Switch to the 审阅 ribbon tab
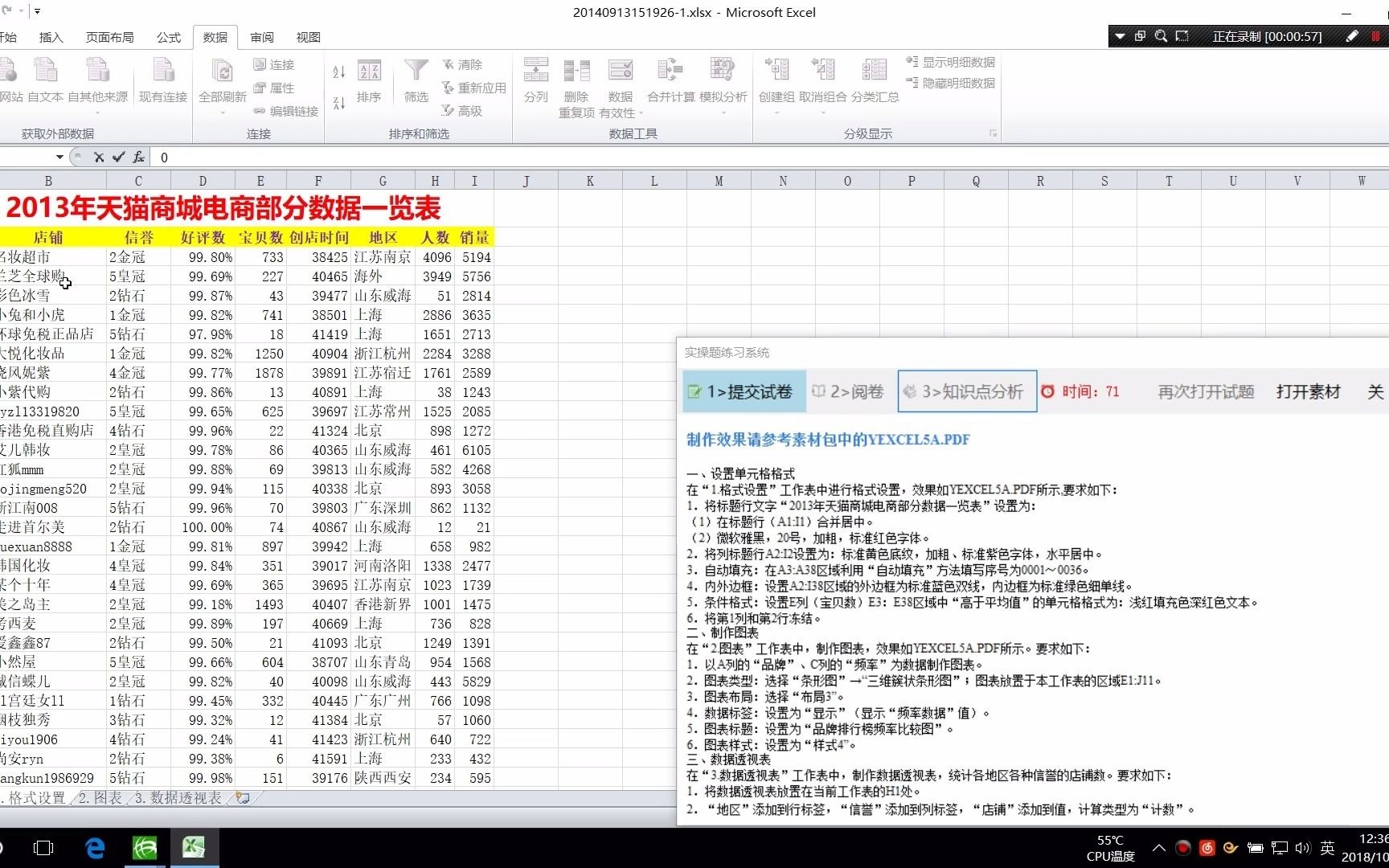Image resolution: width=1389 pixels, height=868 pixels. coord(261,37)
